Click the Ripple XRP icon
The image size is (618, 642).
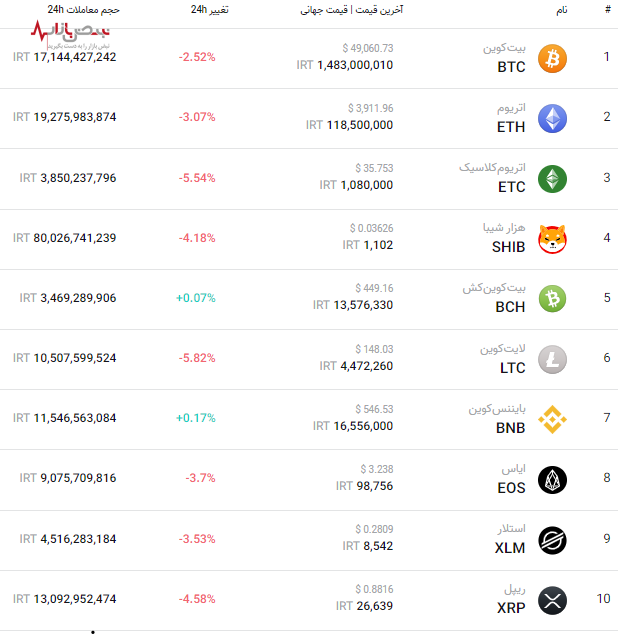(x=552, y=600)
